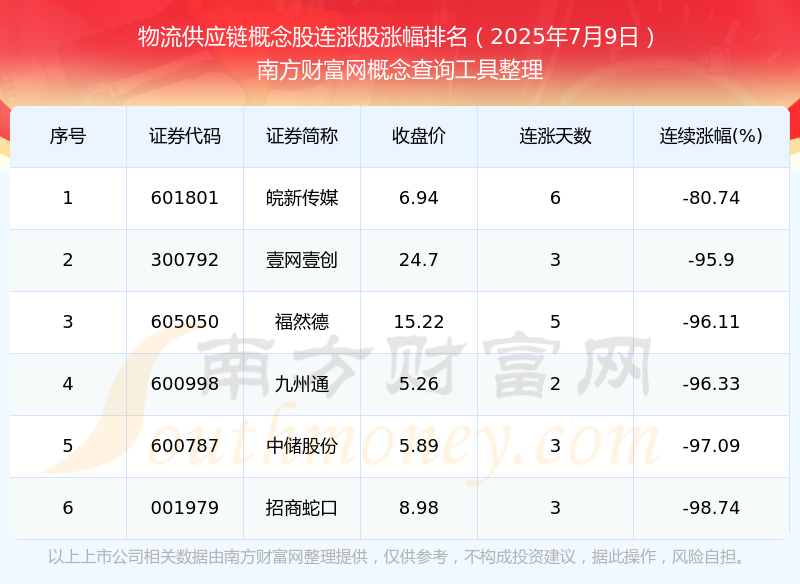Screen dimensions: 800x584
Task: Select the '序号' column header
Action: (x=68, y=136)
